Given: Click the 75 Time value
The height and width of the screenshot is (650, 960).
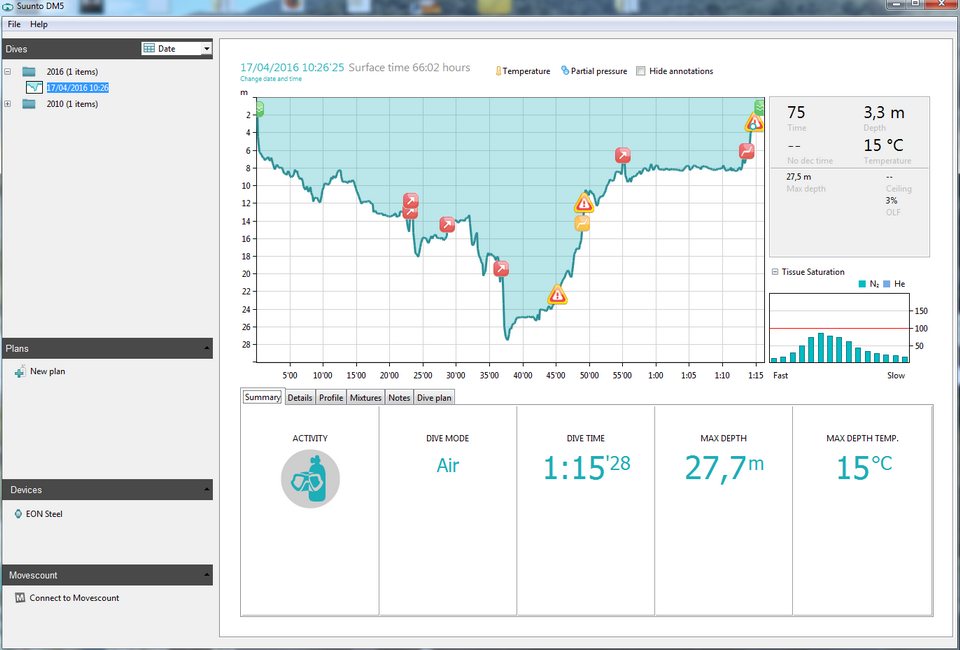Looking at the screenshot, I should point(797,113).
